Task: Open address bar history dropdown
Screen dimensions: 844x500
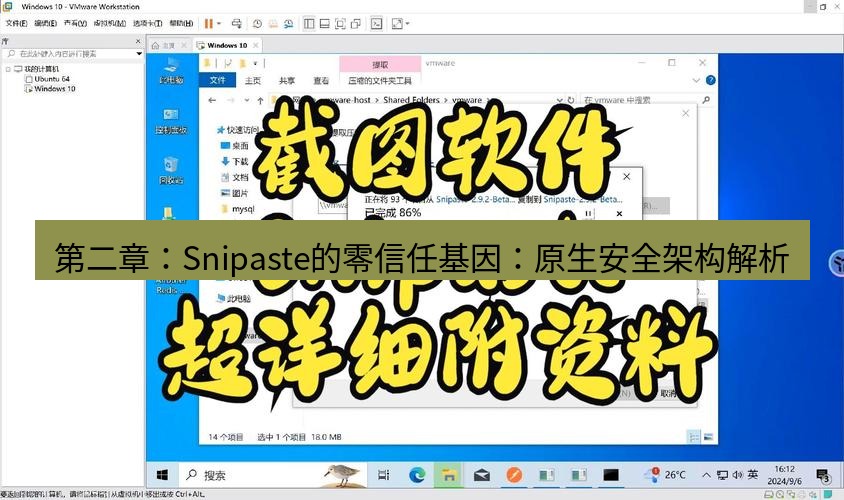Action: (x=559, y=100)
